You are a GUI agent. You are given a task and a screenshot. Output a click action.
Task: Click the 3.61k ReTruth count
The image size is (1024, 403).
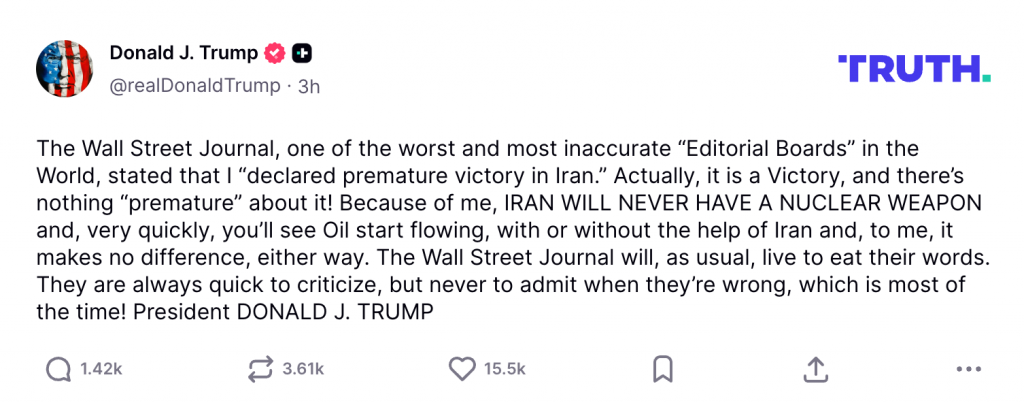click(303, 369)
